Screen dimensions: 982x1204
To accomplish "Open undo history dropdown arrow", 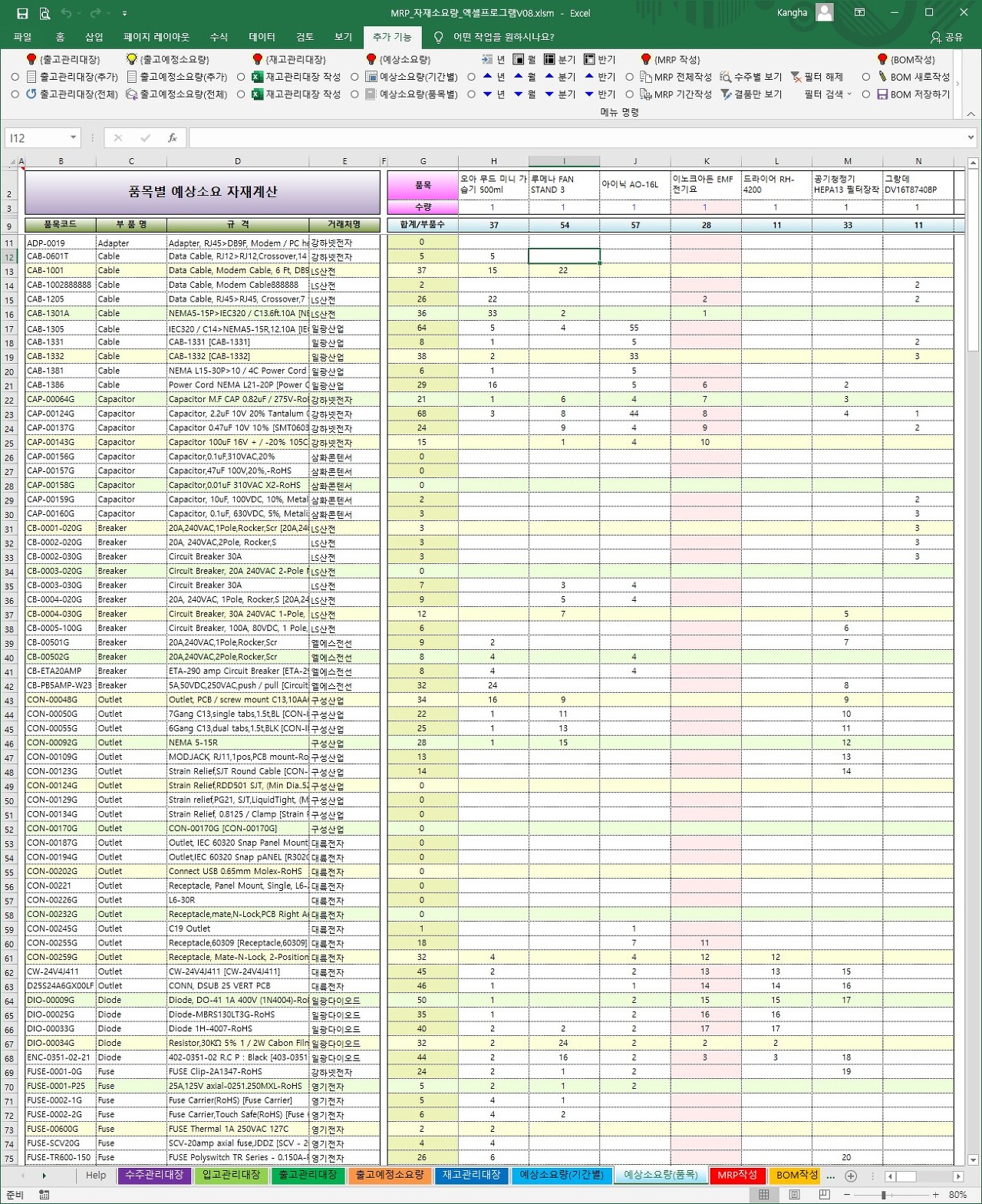I will point(80,13).
